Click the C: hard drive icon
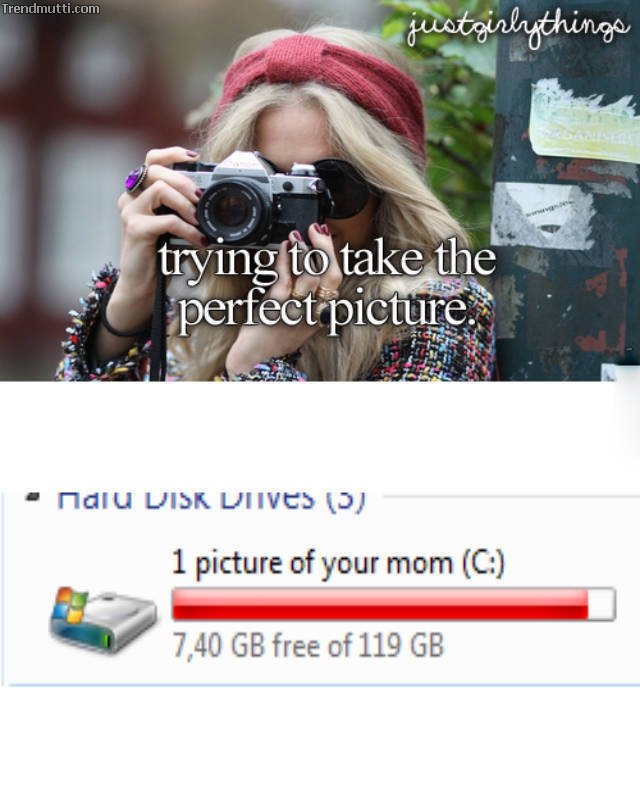Viewport: 640px width, 802px height. point(102,620)
